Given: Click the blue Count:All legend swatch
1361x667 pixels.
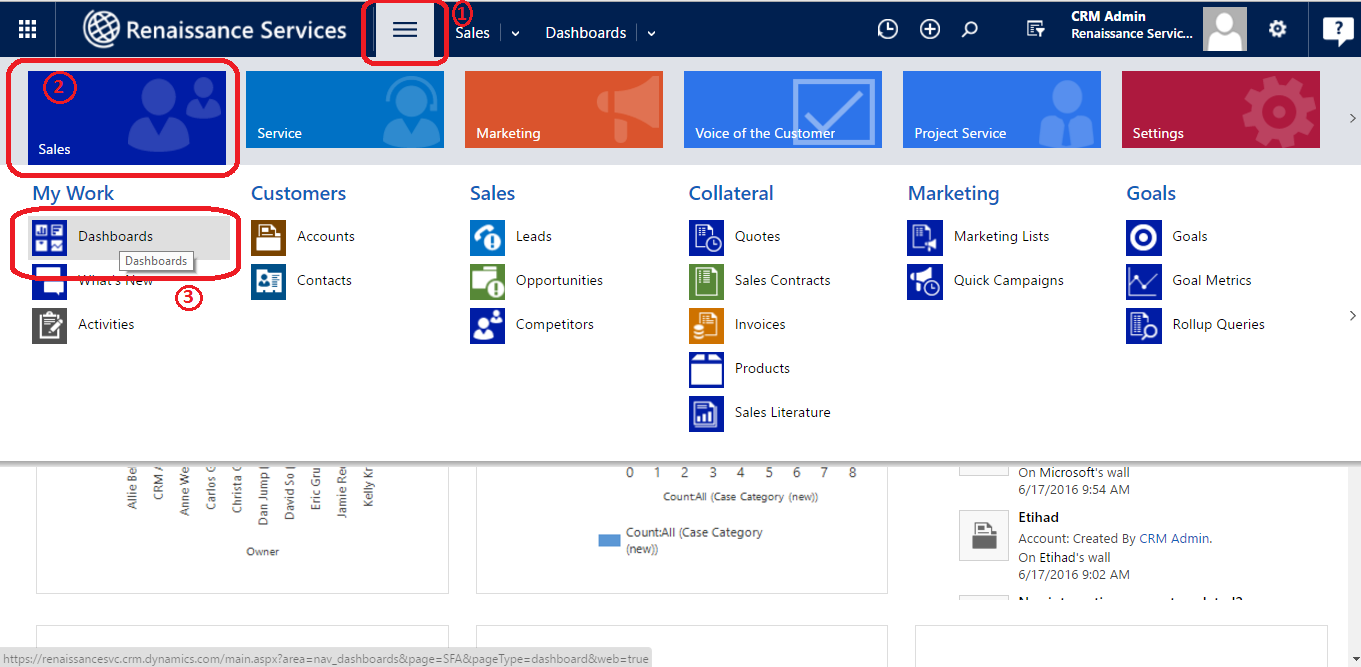Looking at the screenshot, I should (x=609, y=540).
